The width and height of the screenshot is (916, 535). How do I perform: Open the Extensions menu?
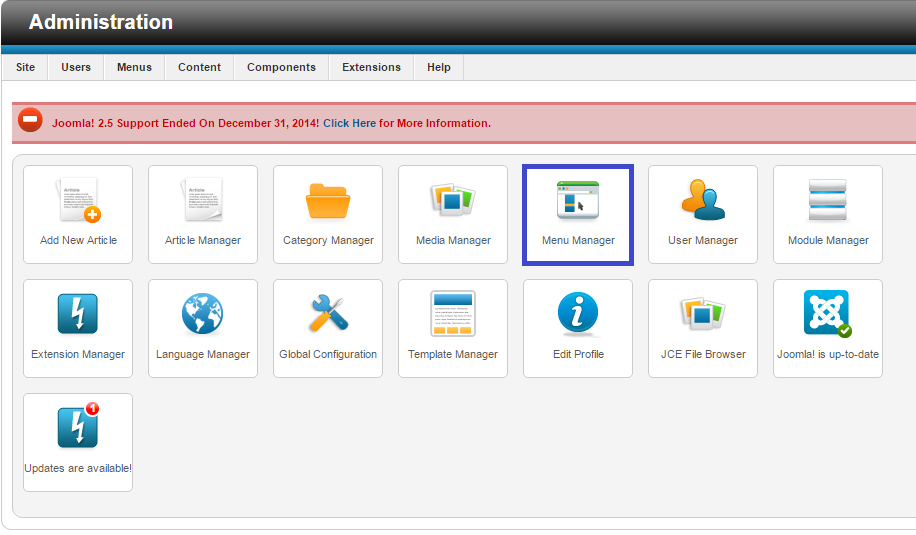(x=372, y=67)
